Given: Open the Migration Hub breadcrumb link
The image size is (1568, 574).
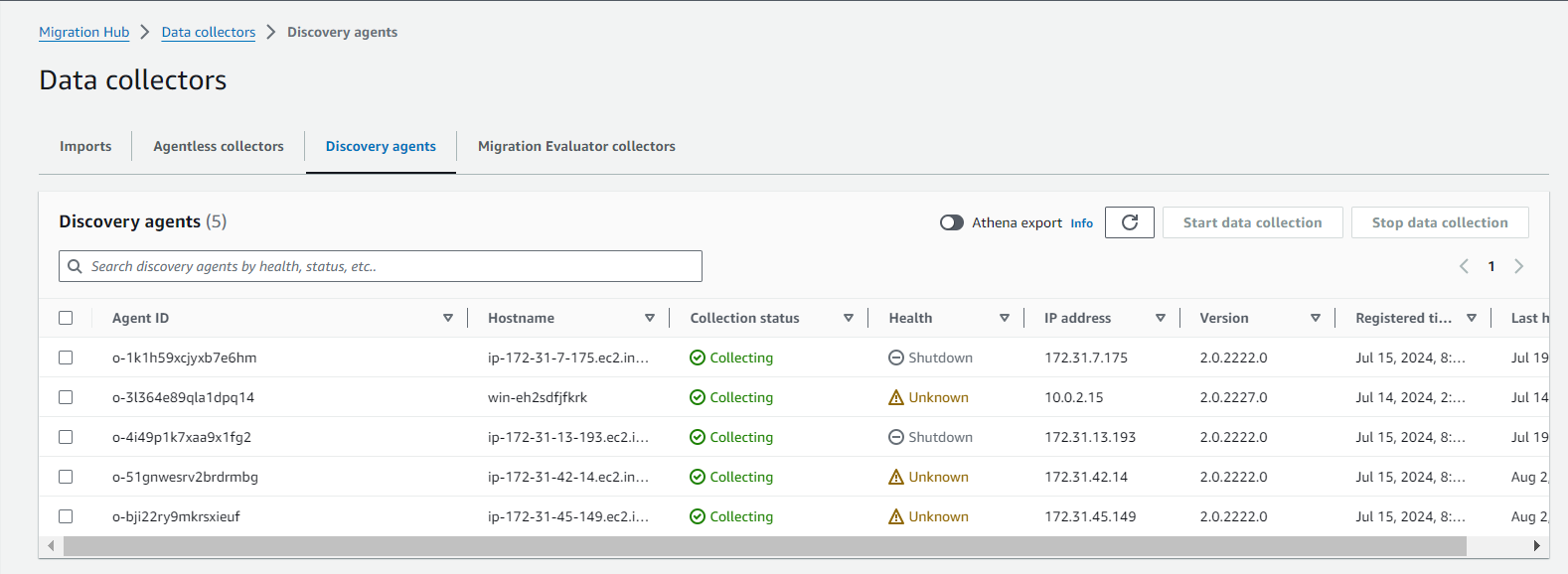Looking at the screenshot, I should tap(83, 32).
